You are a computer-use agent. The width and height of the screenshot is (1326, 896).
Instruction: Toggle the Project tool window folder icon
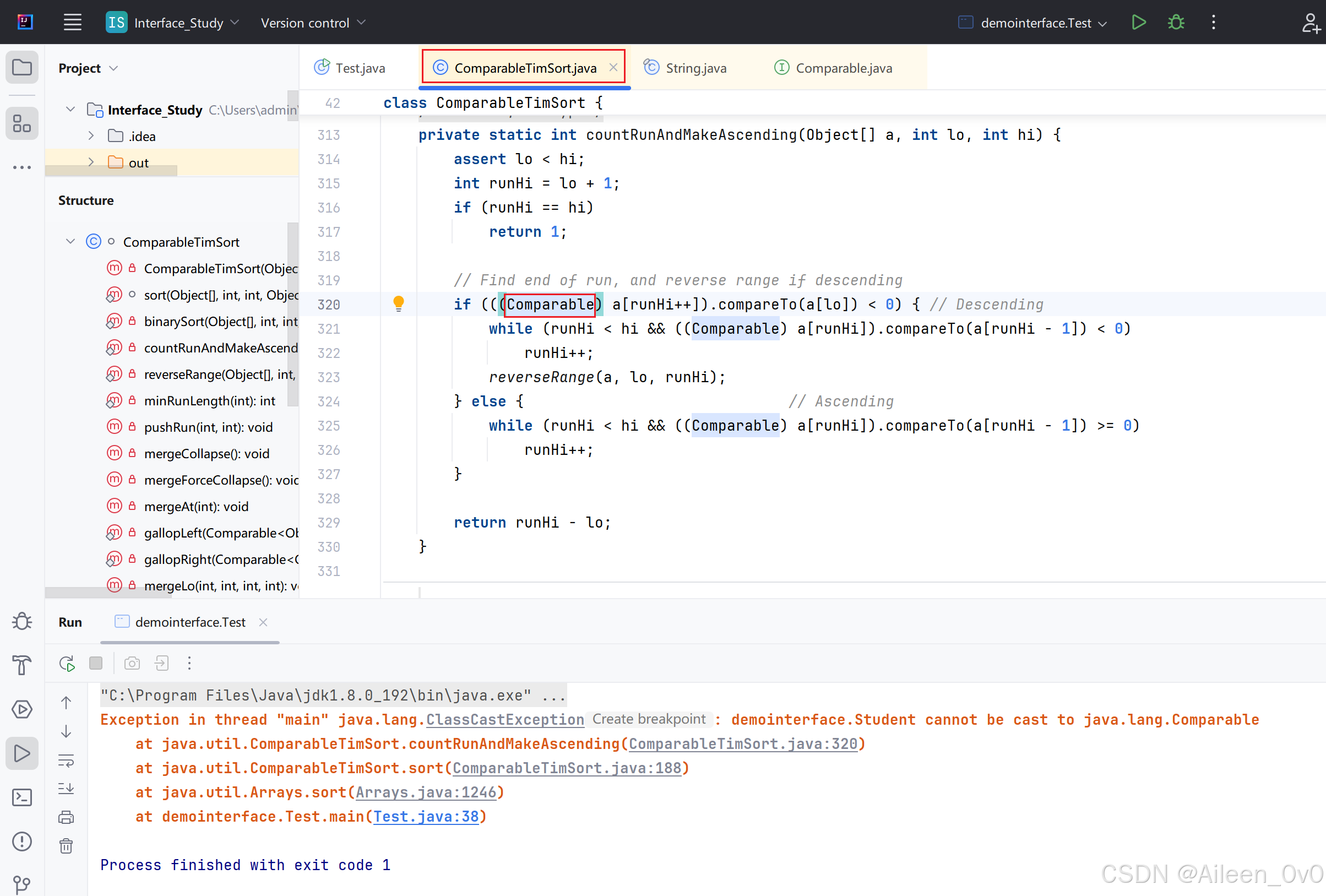click(x=22, y=67)
